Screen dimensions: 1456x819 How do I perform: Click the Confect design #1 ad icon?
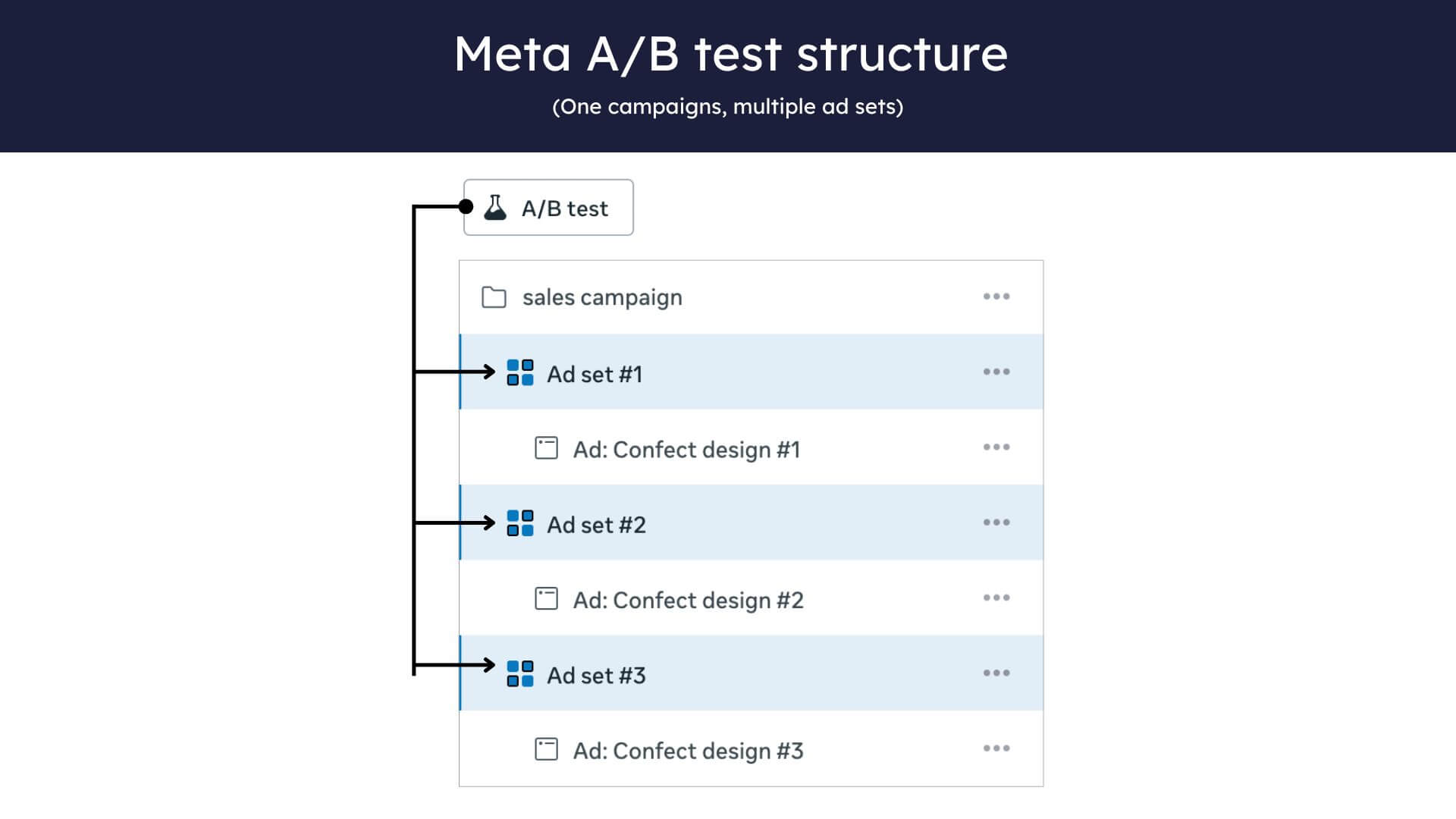(546, 447)
